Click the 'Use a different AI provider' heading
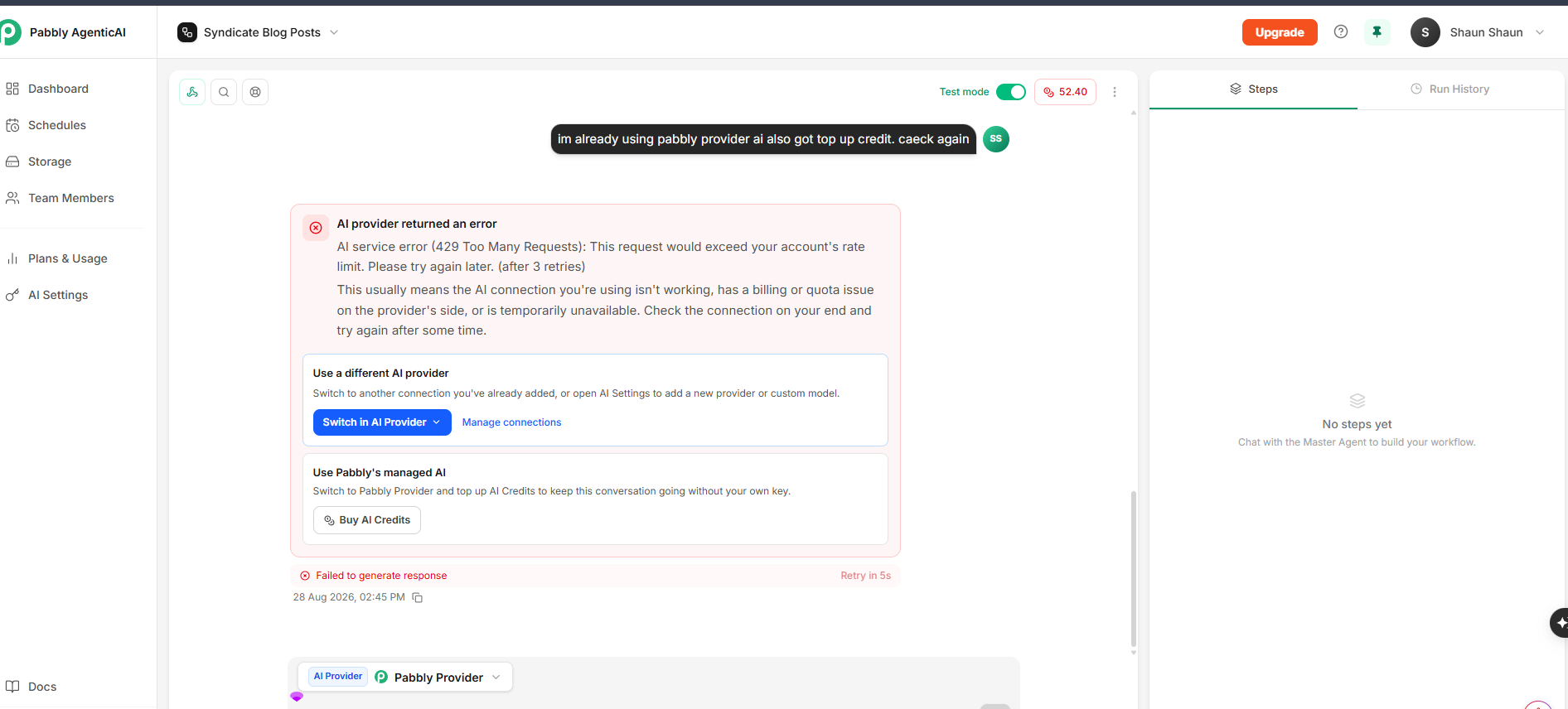The width and height of the screenshot is (1568, 709). [x=380, y=374]
